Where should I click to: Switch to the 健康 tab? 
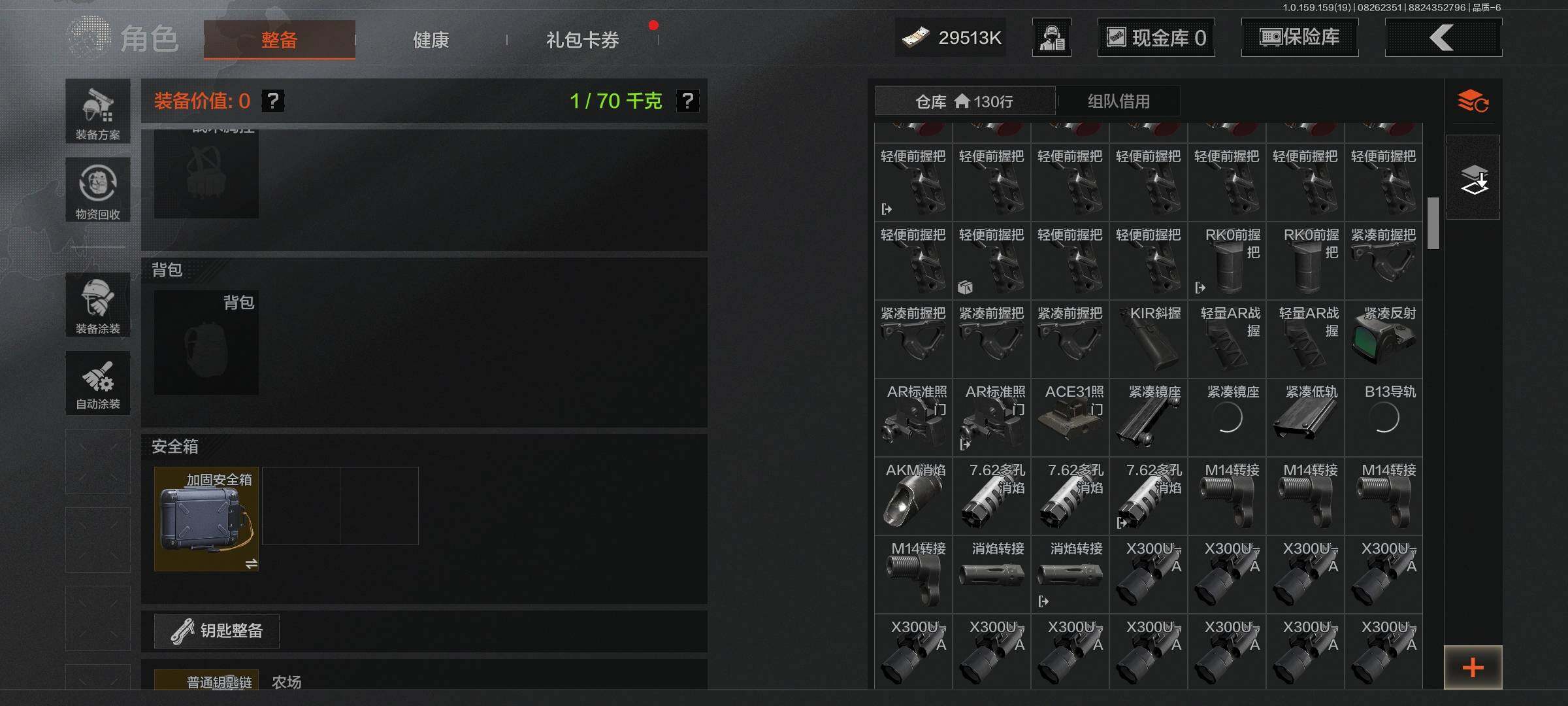[431, 40]
